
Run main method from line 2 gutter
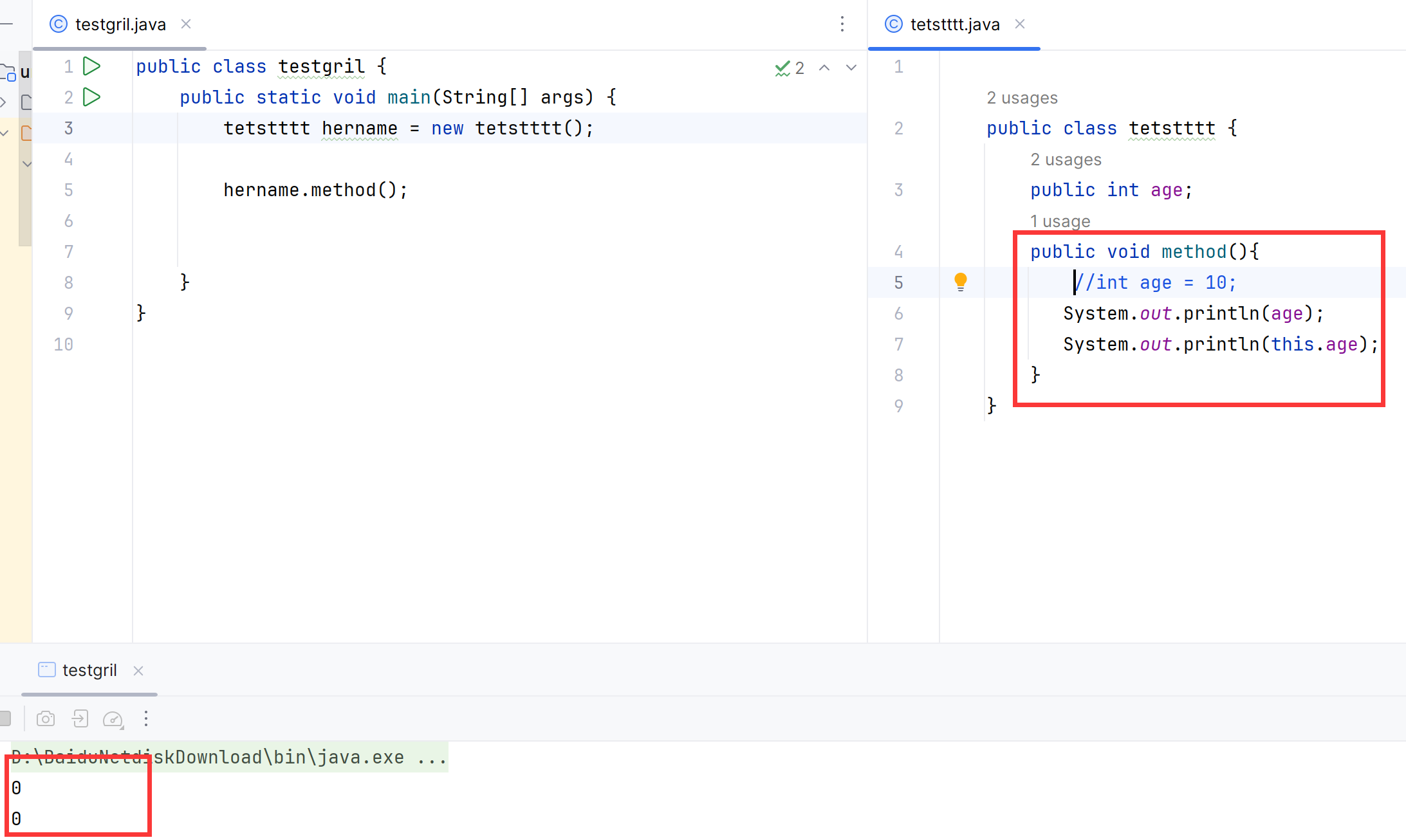92,97
